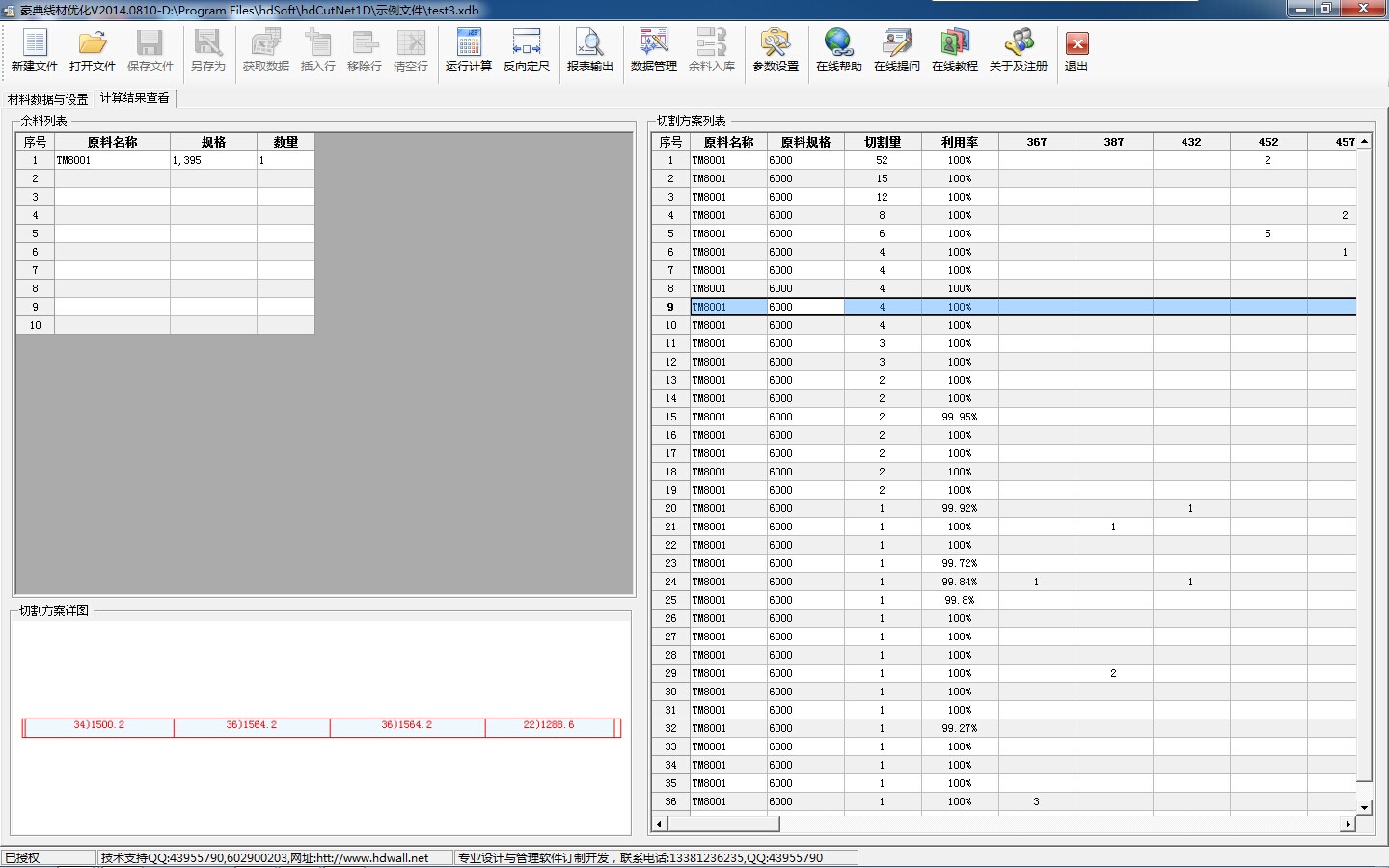Select the 计算结果查看 tab
This screenshot has width=1389, height=868.
(135, 98)
